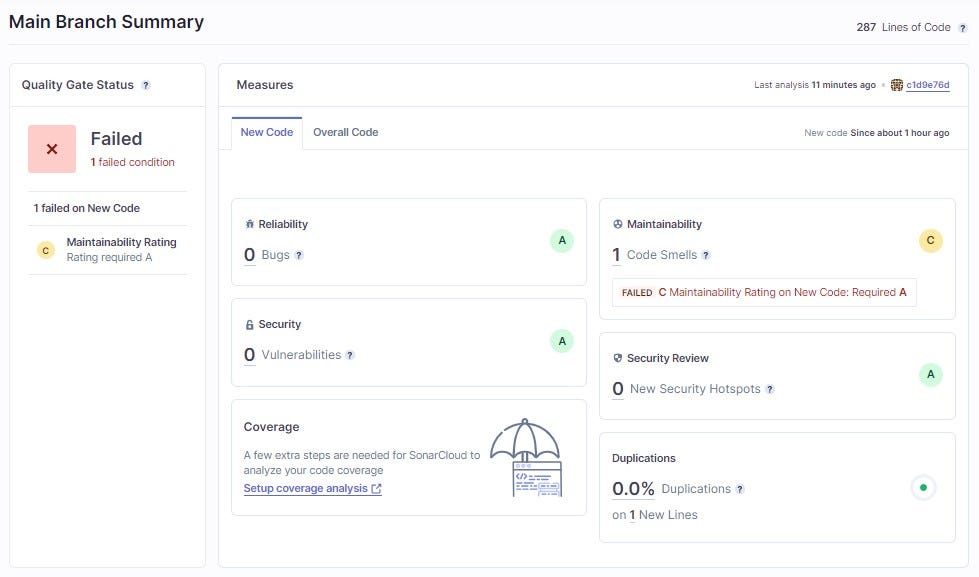Click the Maintainability C rating badge
This screenshot has width=979, height=577.
930,240
